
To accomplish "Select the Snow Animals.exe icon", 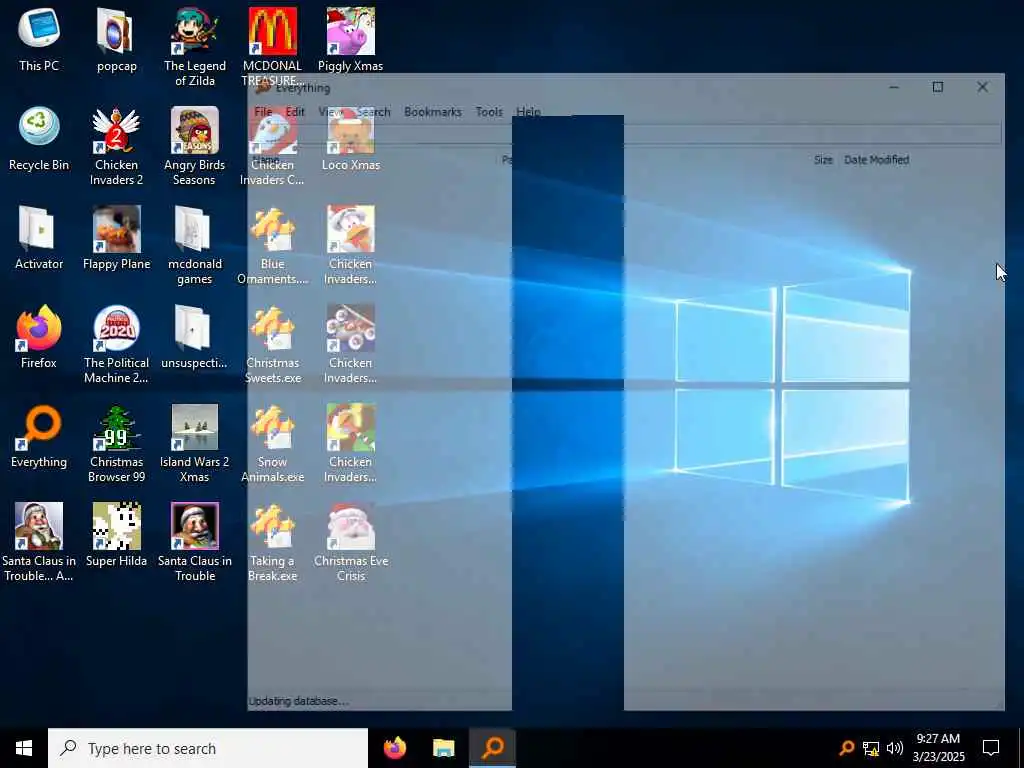I will pyautogui.click(x=272, y=443).
